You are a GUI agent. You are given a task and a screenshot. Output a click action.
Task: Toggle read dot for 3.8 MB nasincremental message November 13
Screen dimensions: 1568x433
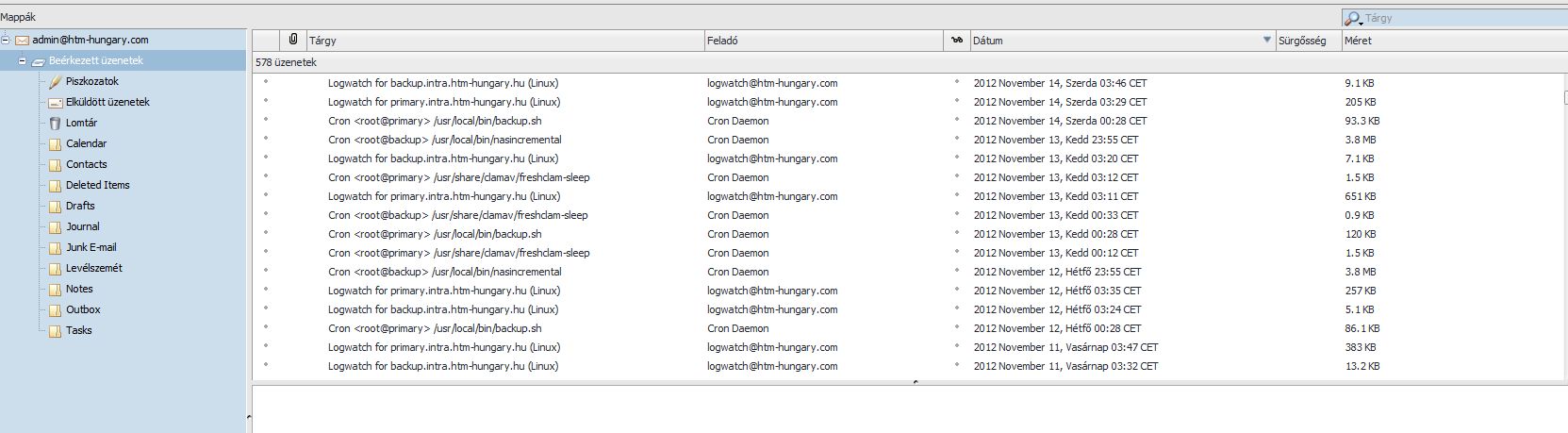(x=956, y=139)
